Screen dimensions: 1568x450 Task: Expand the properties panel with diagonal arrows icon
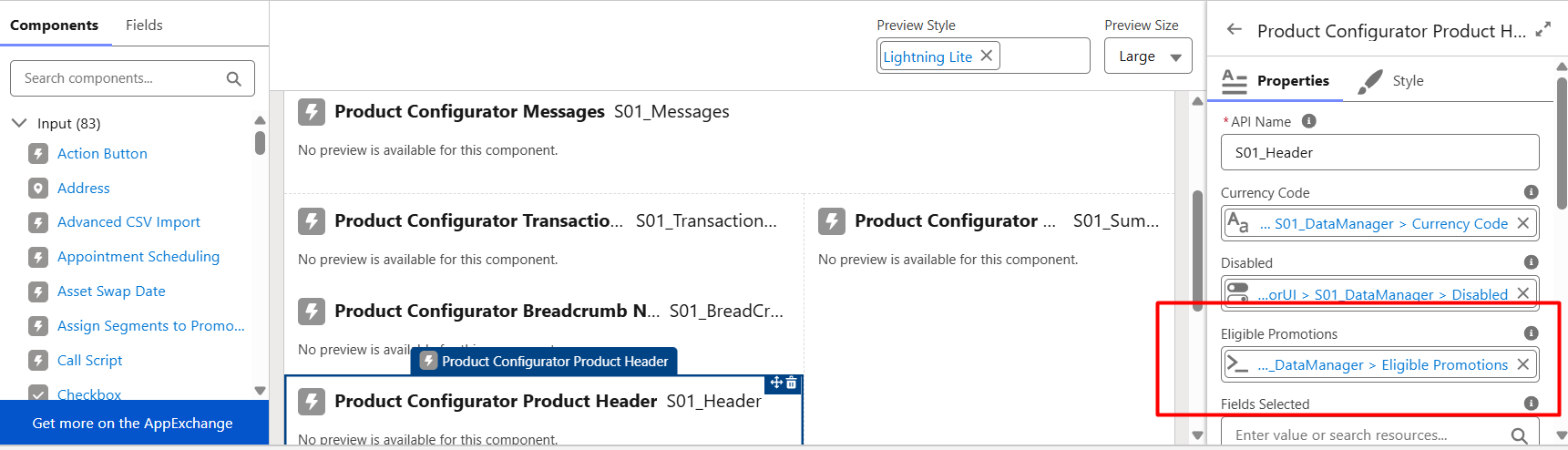(x=1542, y=30)
